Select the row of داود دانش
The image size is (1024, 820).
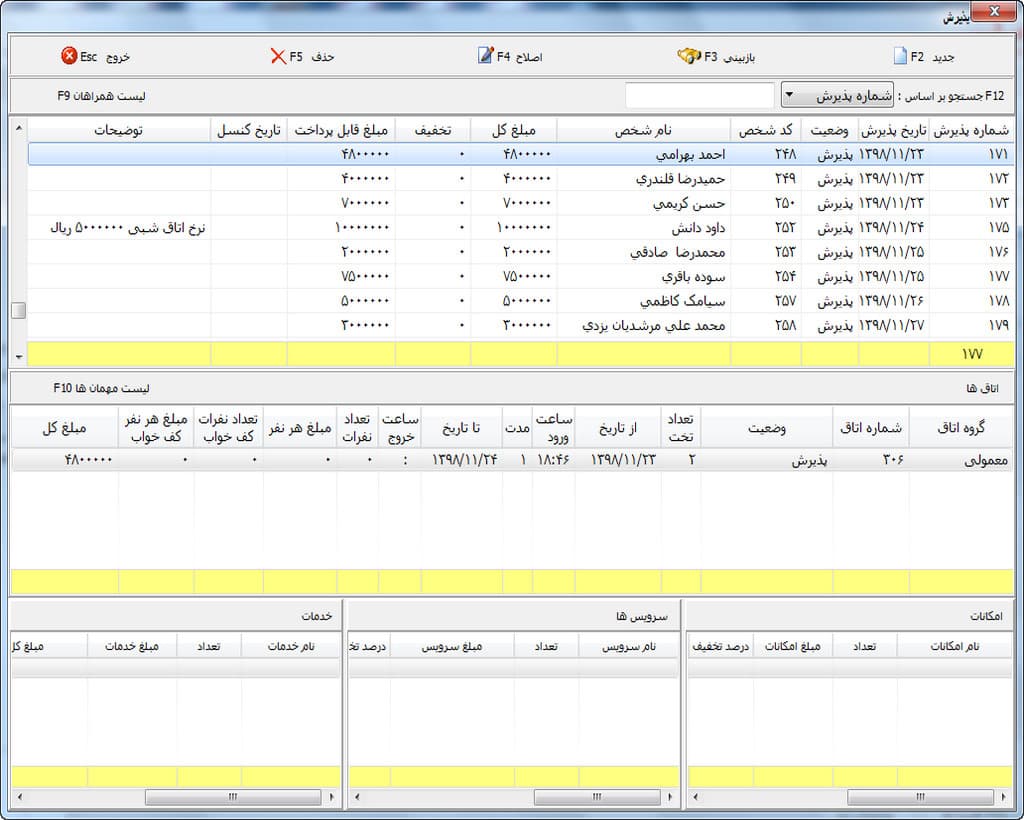(520, 227)
